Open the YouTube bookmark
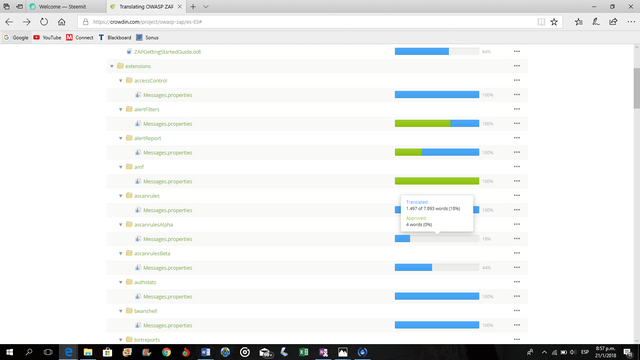The image size is (640, 360). 47,38
